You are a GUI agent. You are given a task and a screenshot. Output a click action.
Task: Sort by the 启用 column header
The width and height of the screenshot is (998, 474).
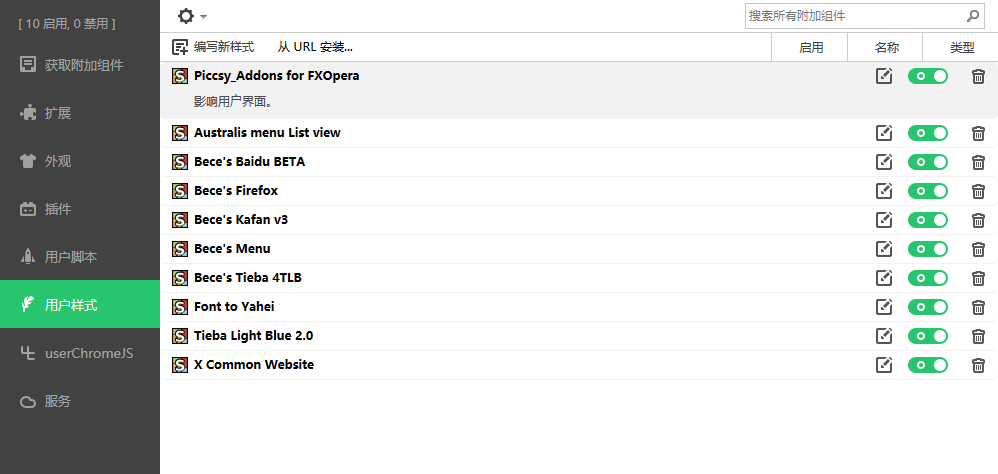(810, 47)
